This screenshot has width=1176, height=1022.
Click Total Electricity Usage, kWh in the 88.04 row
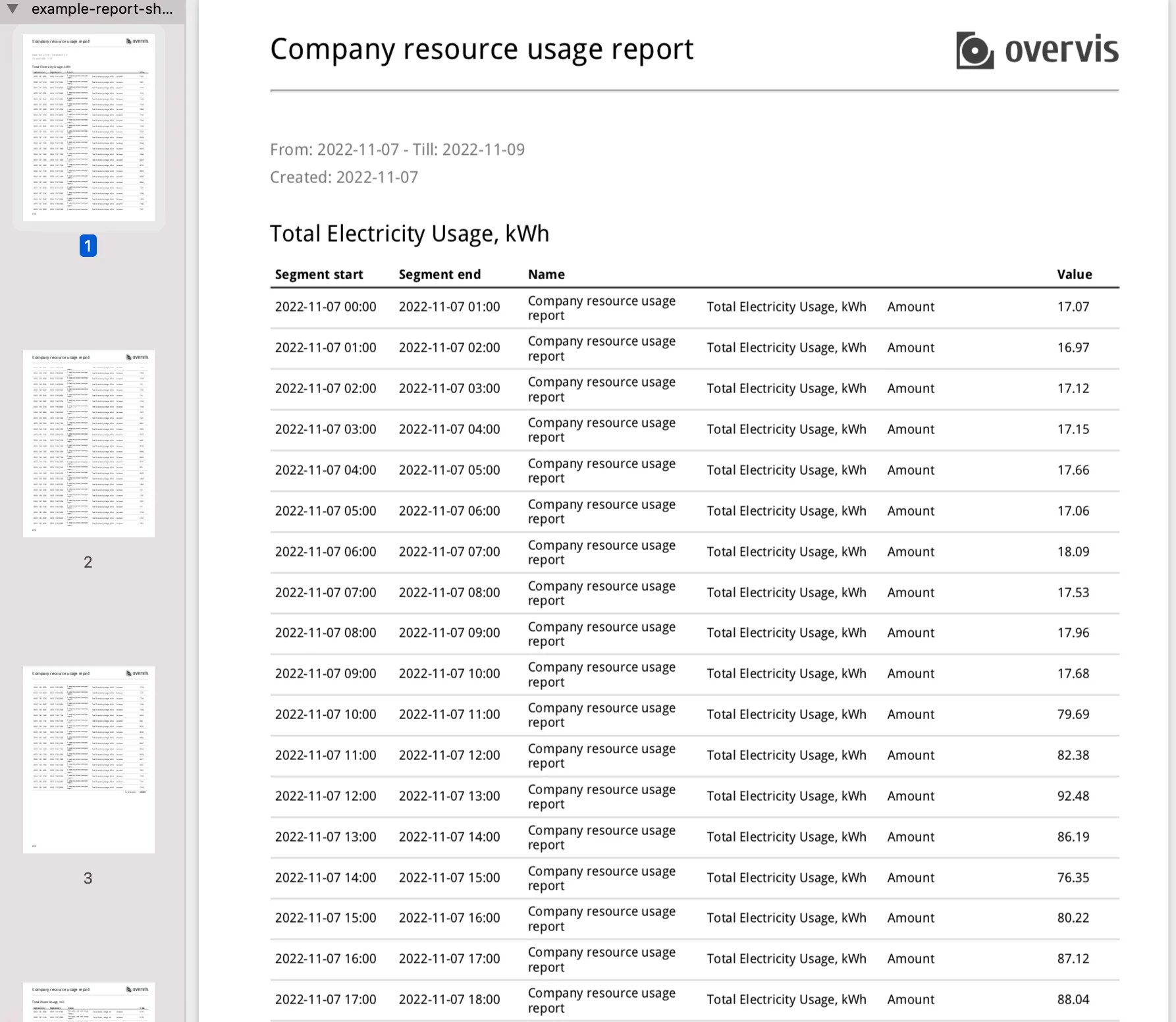click(x=787, y=1000)
